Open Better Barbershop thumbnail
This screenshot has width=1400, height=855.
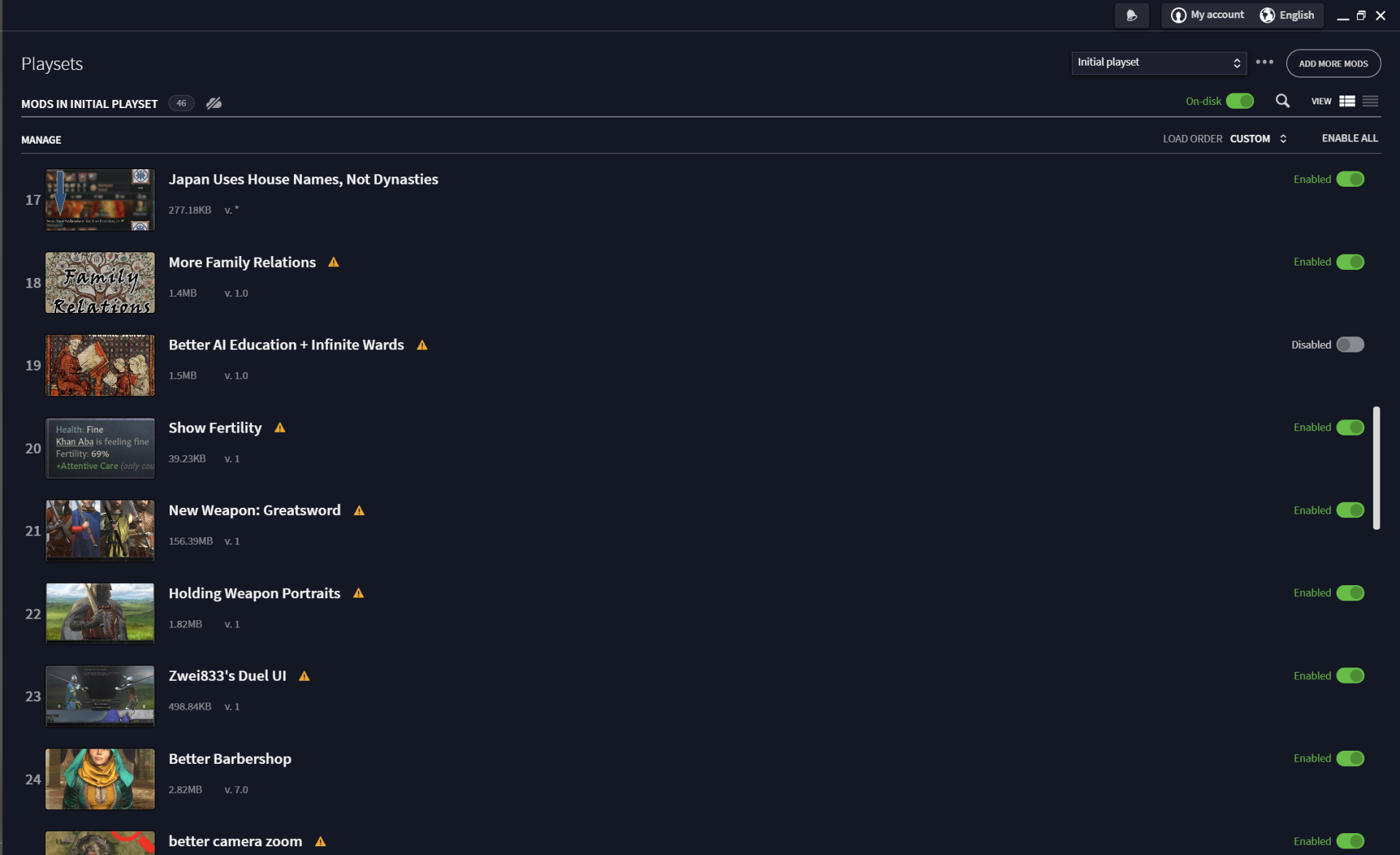tap(100, 780)
